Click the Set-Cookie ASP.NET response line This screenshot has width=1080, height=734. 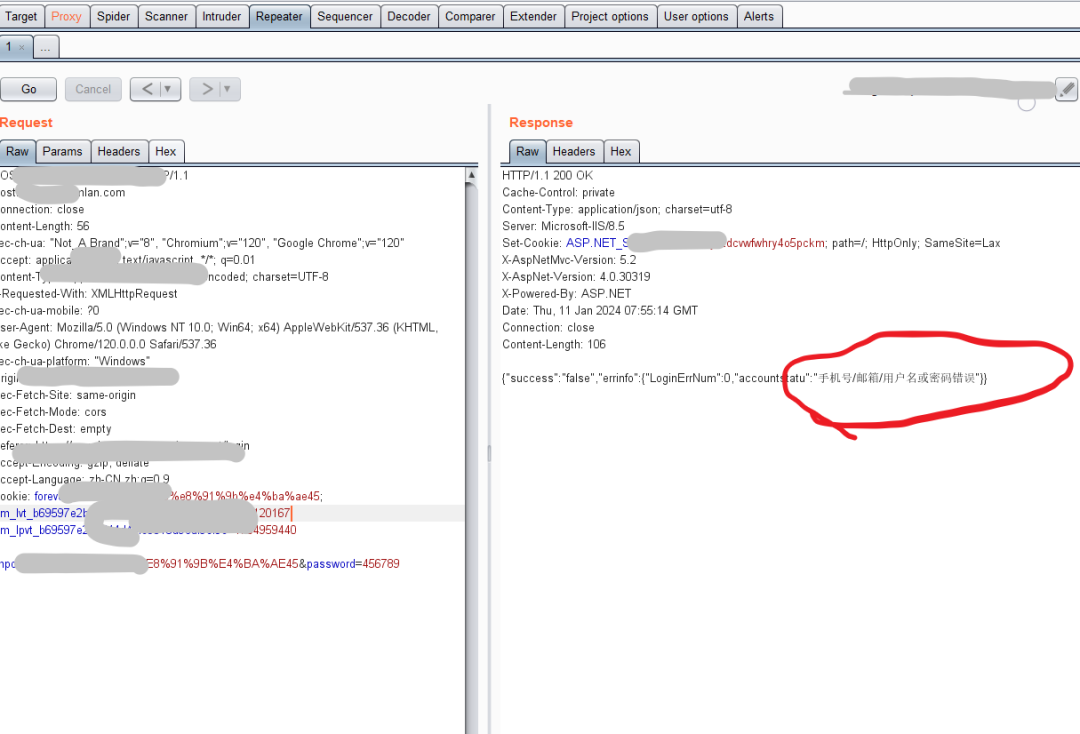click(751, 243)
